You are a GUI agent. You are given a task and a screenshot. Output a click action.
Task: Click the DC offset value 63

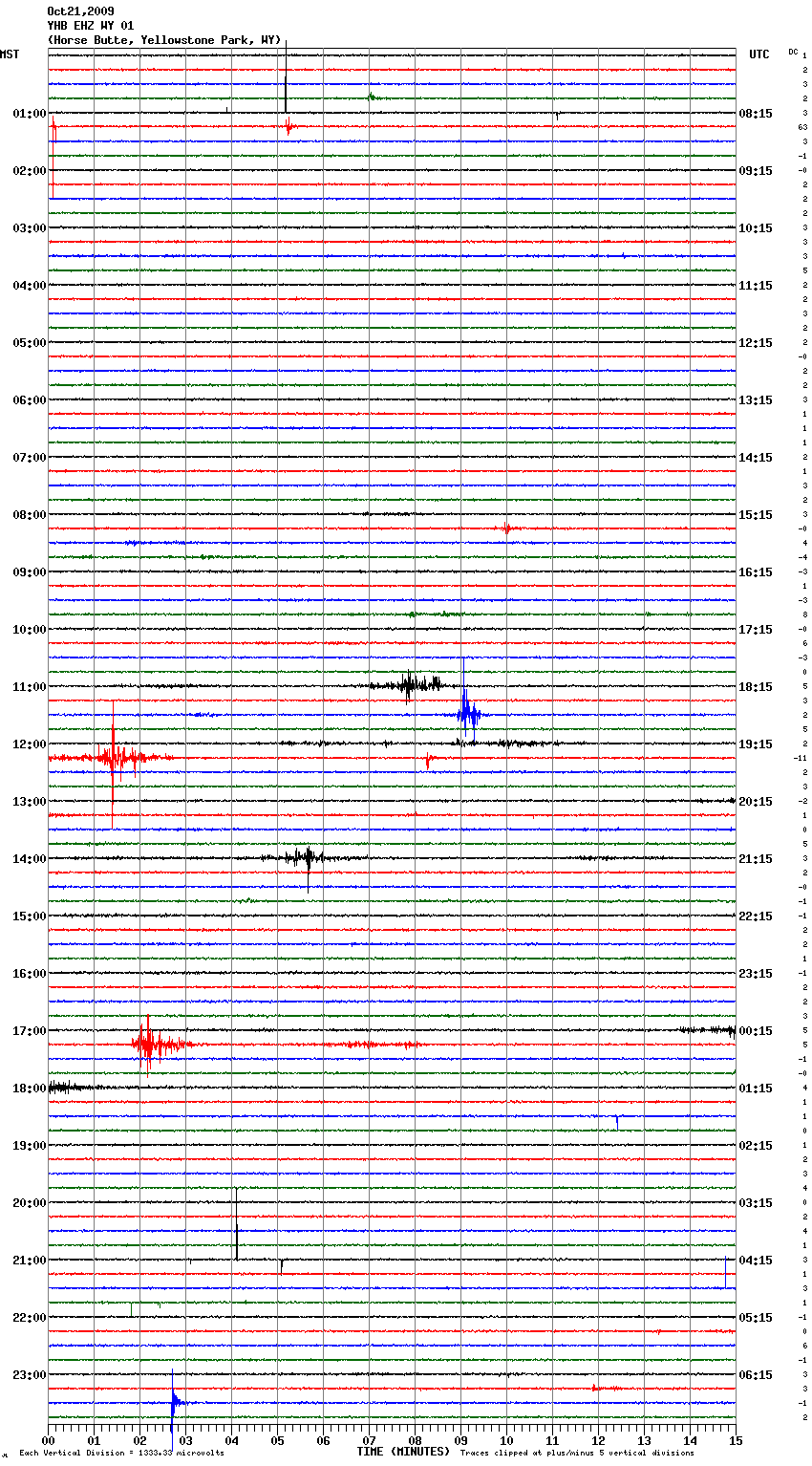pos(803,127)
